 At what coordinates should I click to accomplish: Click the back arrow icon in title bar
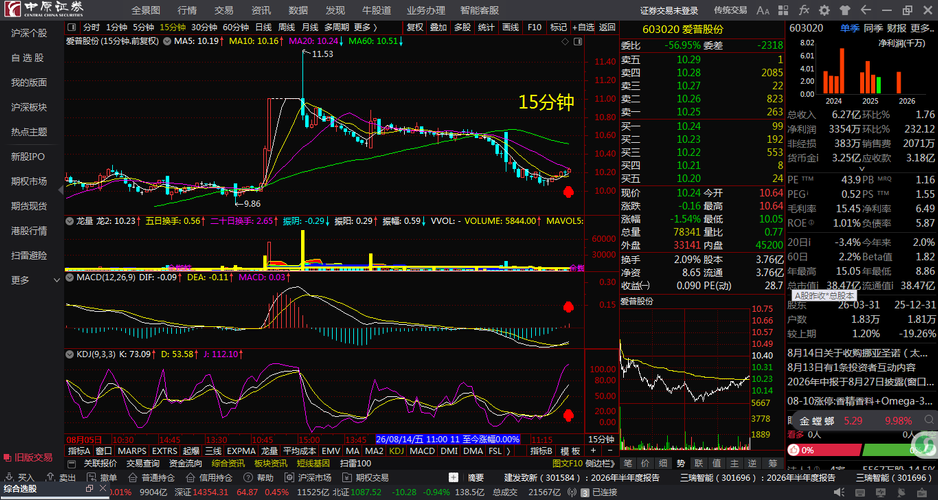(865, 10)
